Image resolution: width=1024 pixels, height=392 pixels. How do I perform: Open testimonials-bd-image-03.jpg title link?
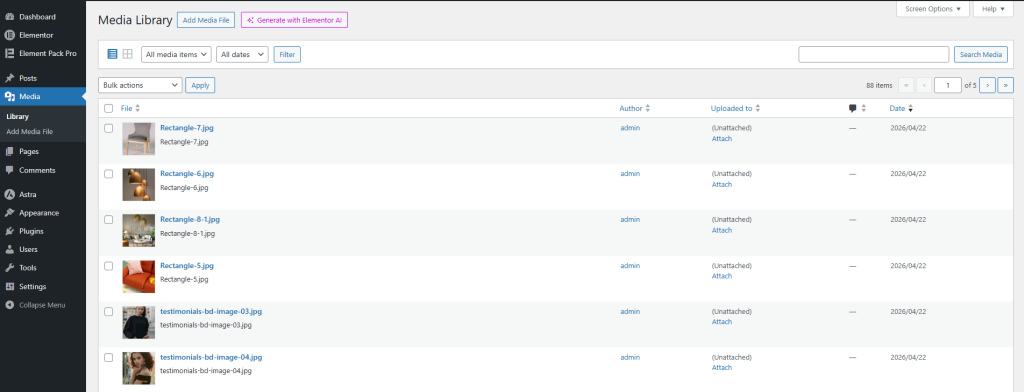pyautogui.click(x=211, y=312)
